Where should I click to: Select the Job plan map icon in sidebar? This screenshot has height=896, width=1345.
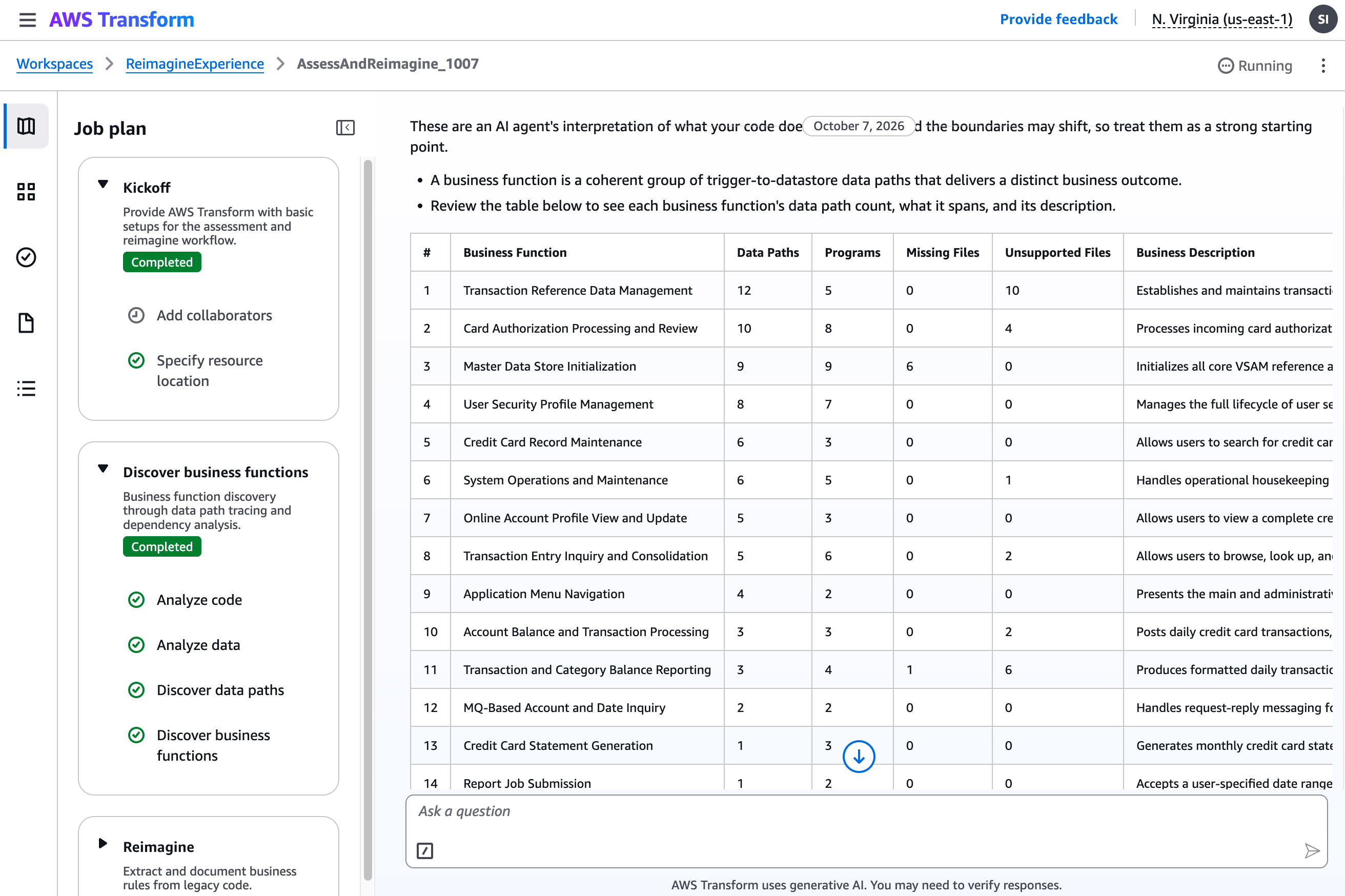pyautogui.click(x=26, y=126)
